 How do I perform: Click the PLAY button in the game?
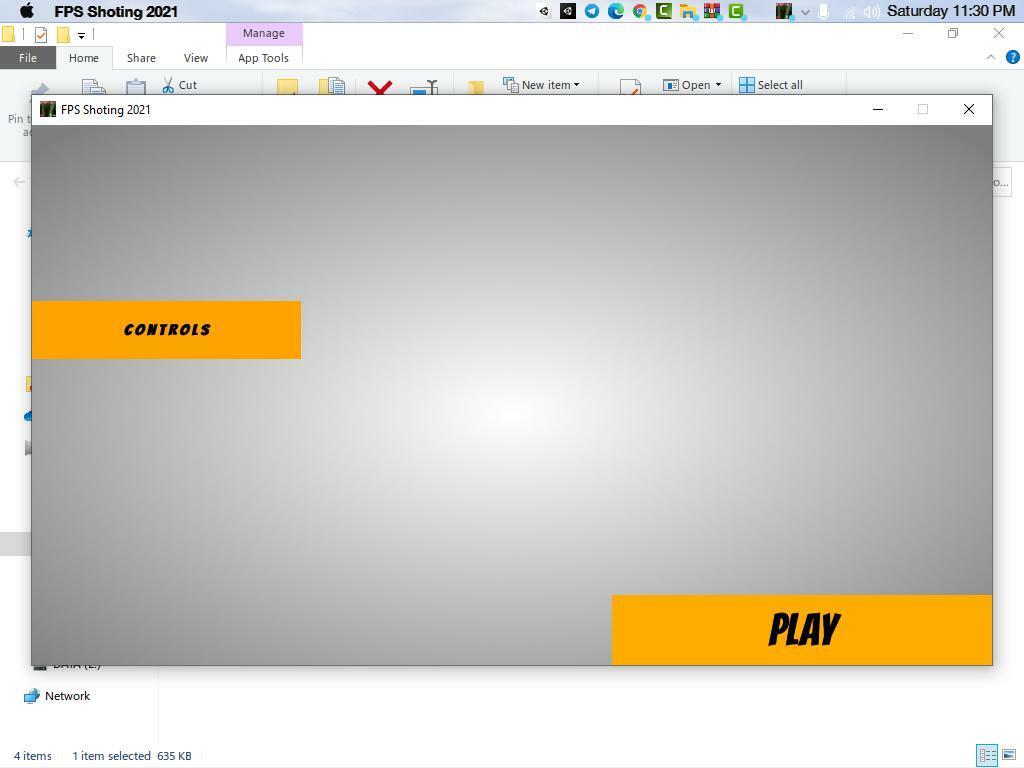coord(802,629)
